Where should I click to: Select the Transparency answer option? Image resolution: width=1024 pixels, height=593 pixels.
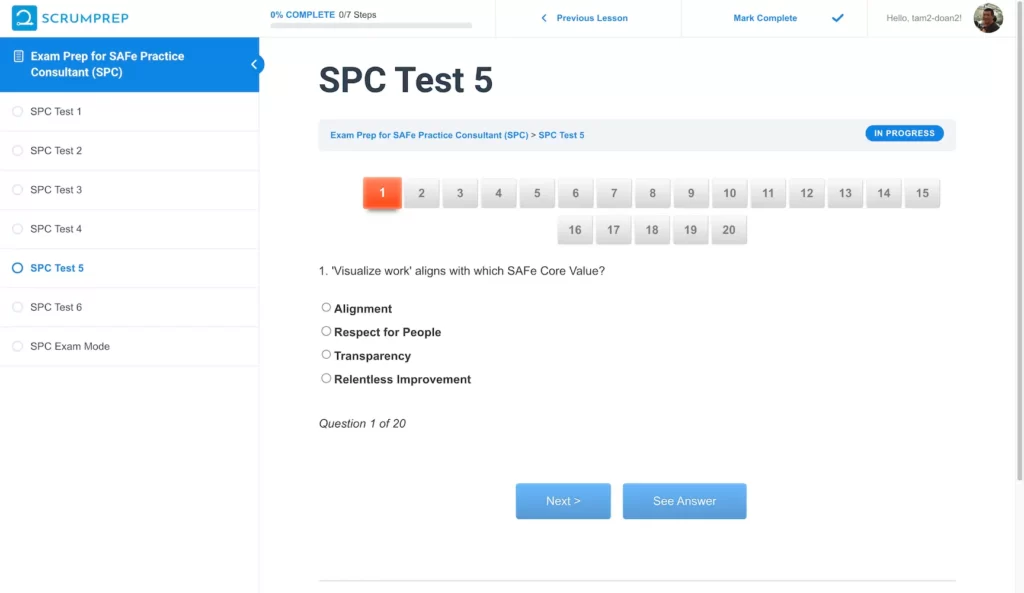(326, 354)
